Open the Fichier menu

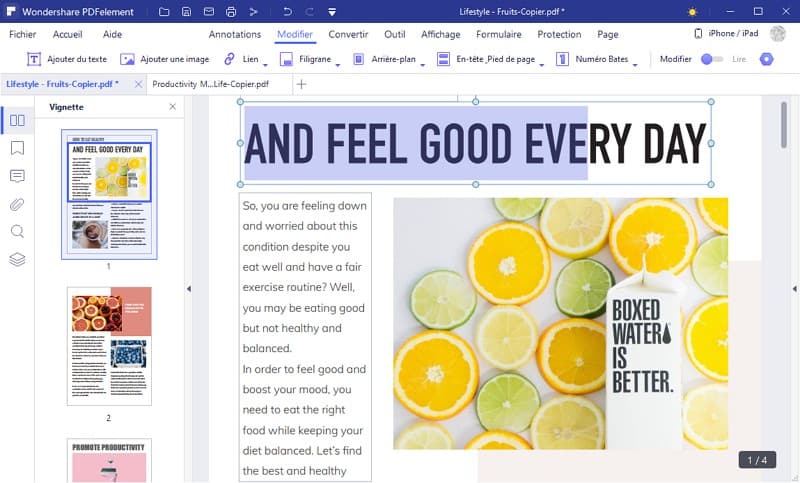tap(22, 34)
